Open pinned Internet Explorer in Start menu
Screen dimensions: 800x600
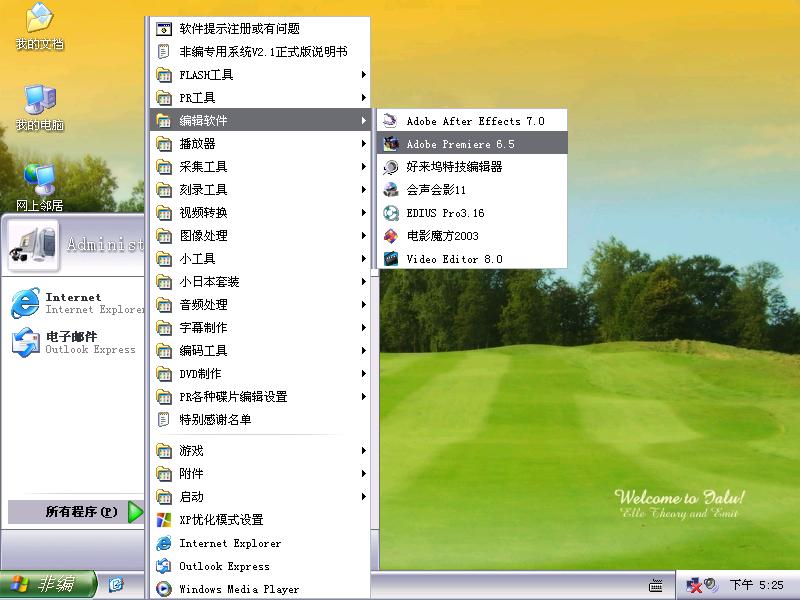click(x=77, y=303)
